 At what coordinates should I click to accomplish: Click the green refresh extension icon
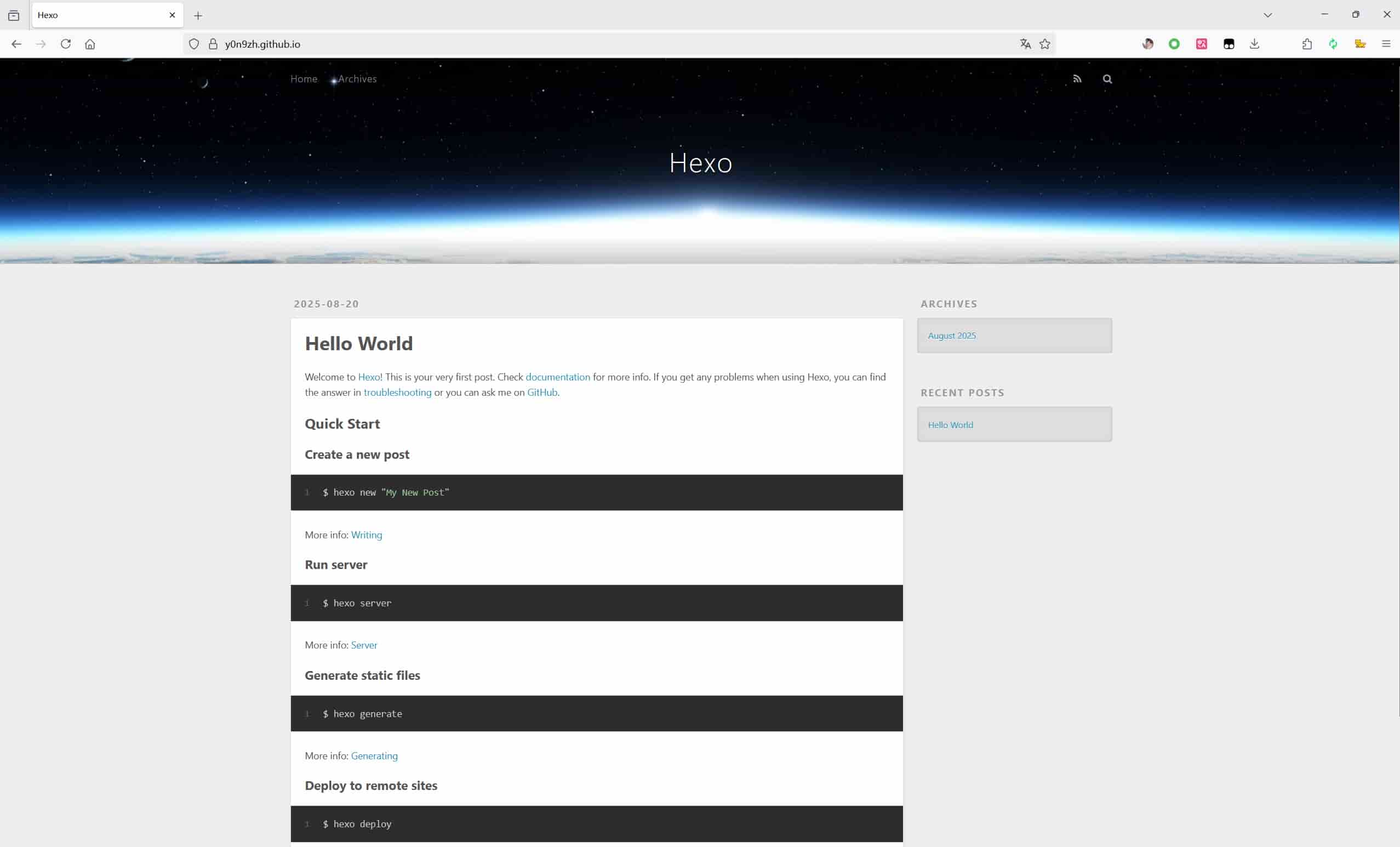[x=1333, y=44]
